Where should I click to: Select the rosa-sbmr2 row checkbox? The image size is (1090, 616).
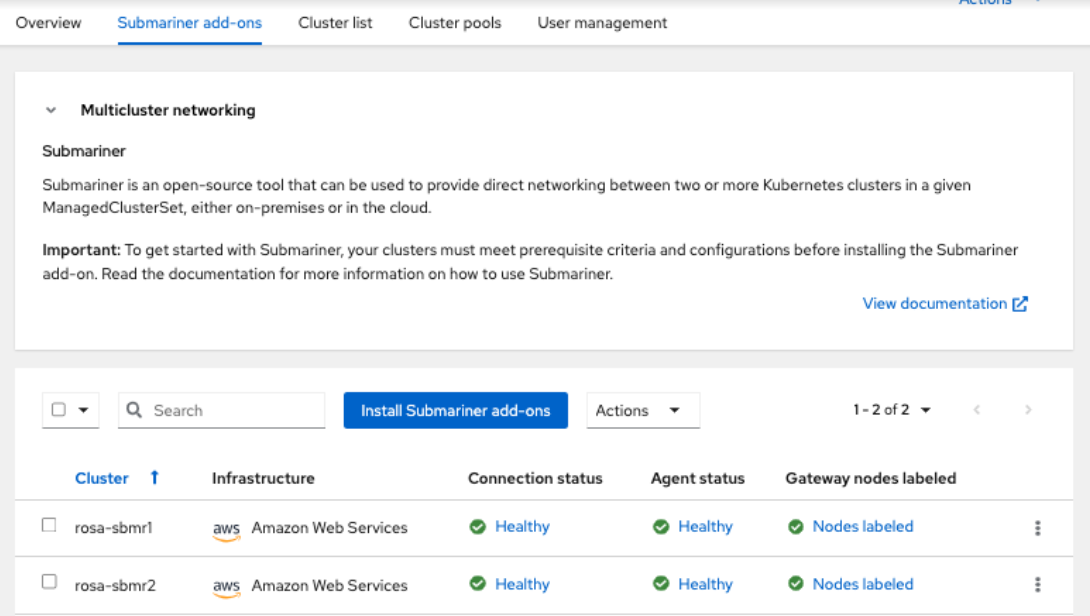coord(49,582)
